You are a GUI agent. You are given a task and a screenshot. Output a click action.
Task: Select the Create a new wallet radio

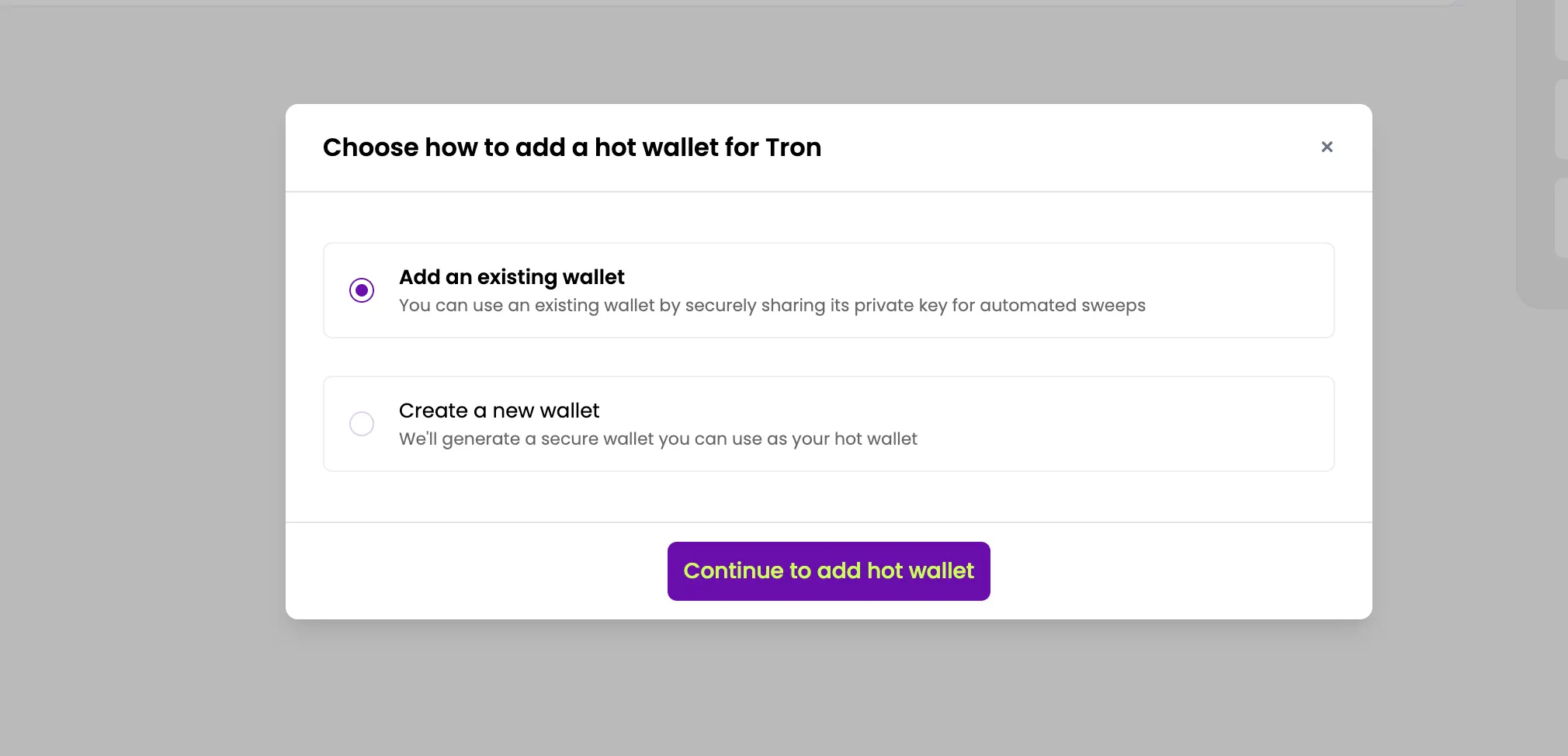(362, 424)
